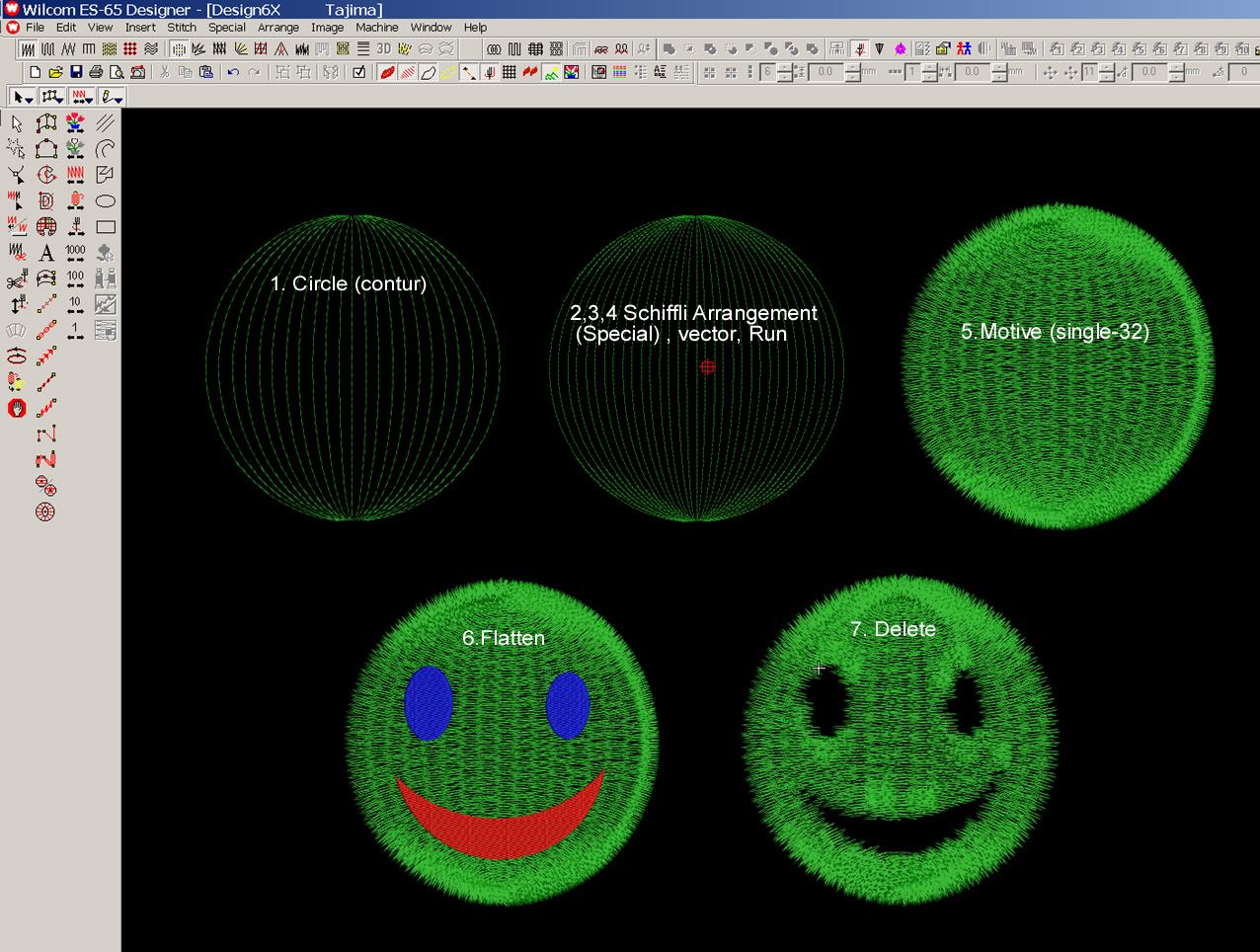This screenshot has height=952, width=1260.
Task: Click the Print icon
Action: [96, 72]
